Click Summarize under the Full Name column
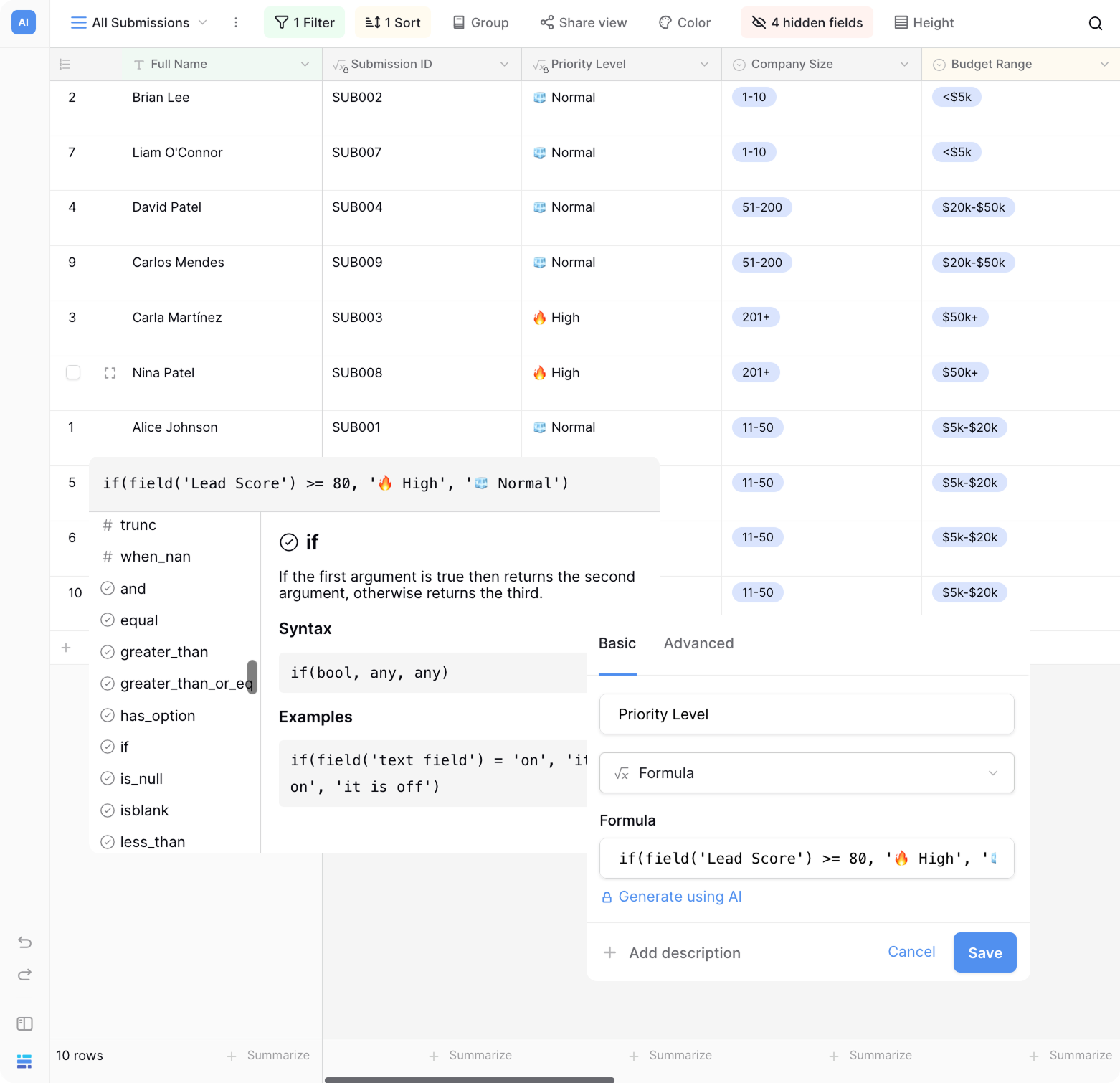Image resolution: width=1120 pixels, height=1083 pixels. pyautogui.click(x=278, y=1055)
